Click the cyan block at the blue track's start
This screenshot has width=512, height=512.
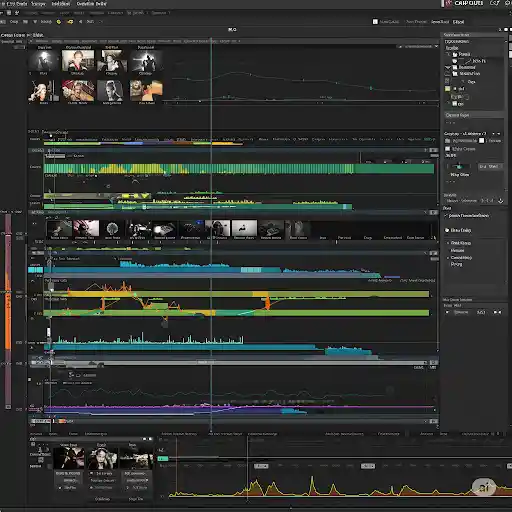[35, 270]
